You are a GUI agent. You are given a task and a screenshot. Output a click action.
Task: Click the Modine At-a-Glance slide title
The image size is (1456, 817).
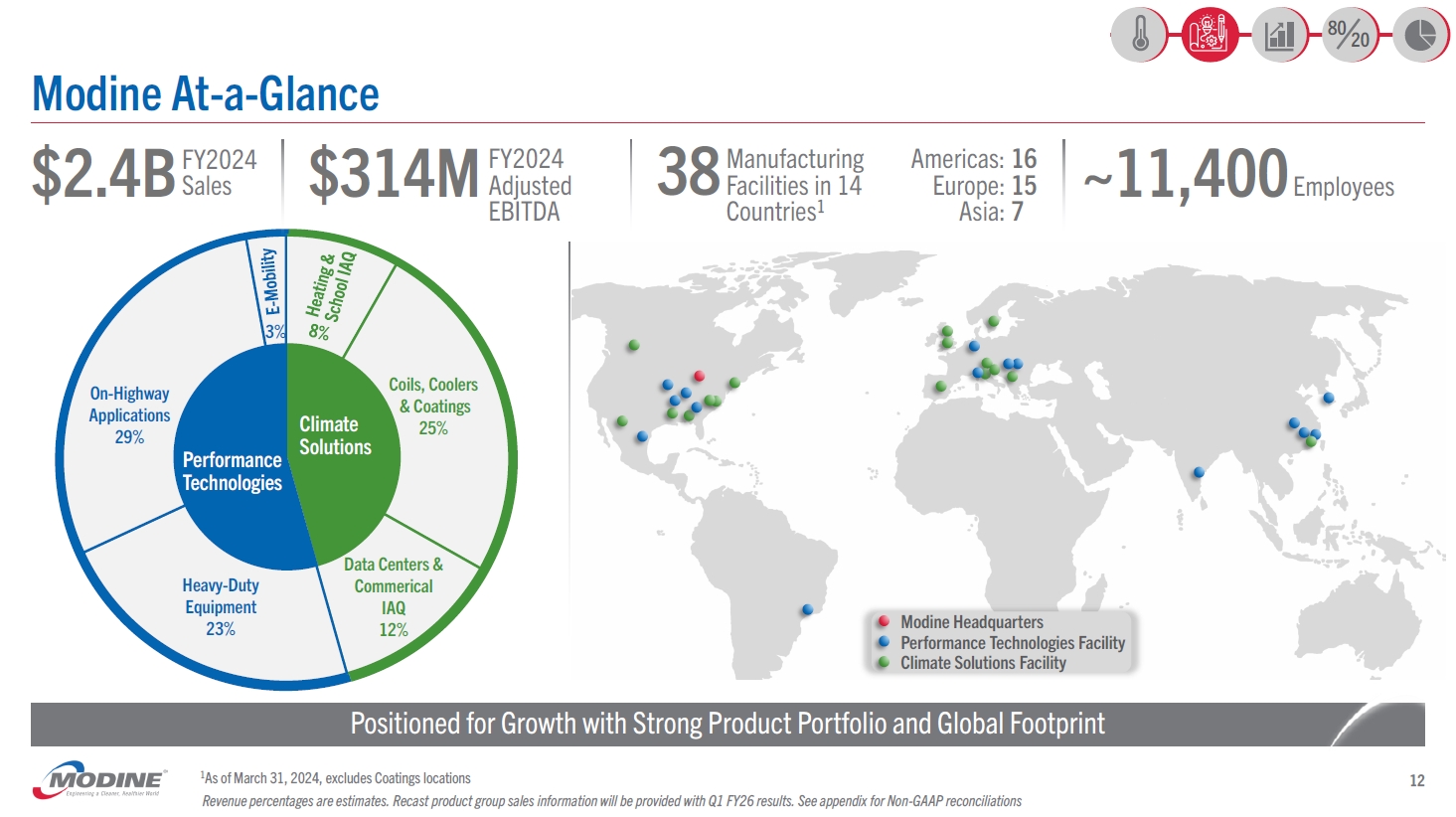pyautogui.click(x=206, y=94)
